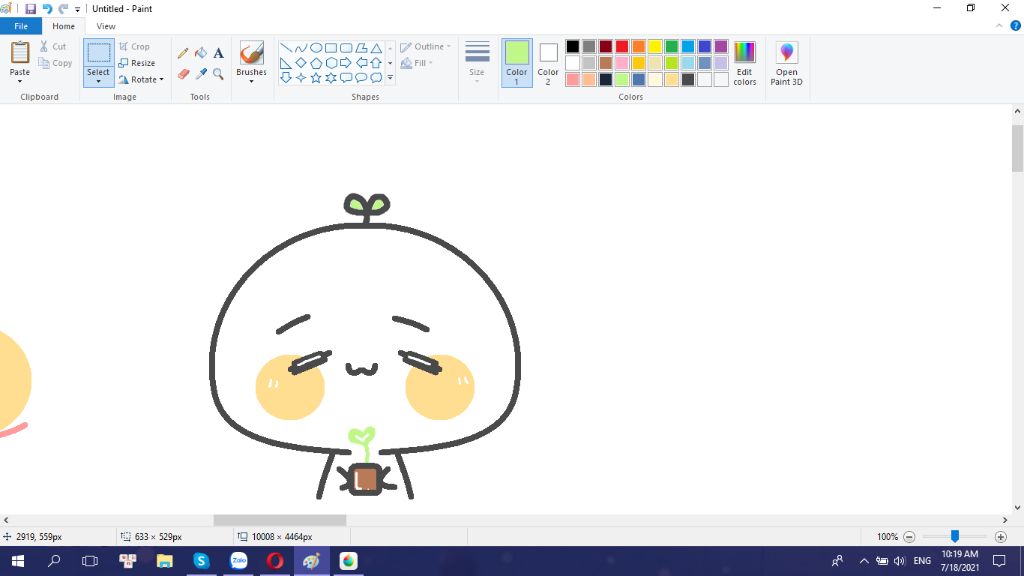The height and width of the screenshot is (576, 1024).
Task: Select the Color picker eyedropper tool
Action: point(201,74)
